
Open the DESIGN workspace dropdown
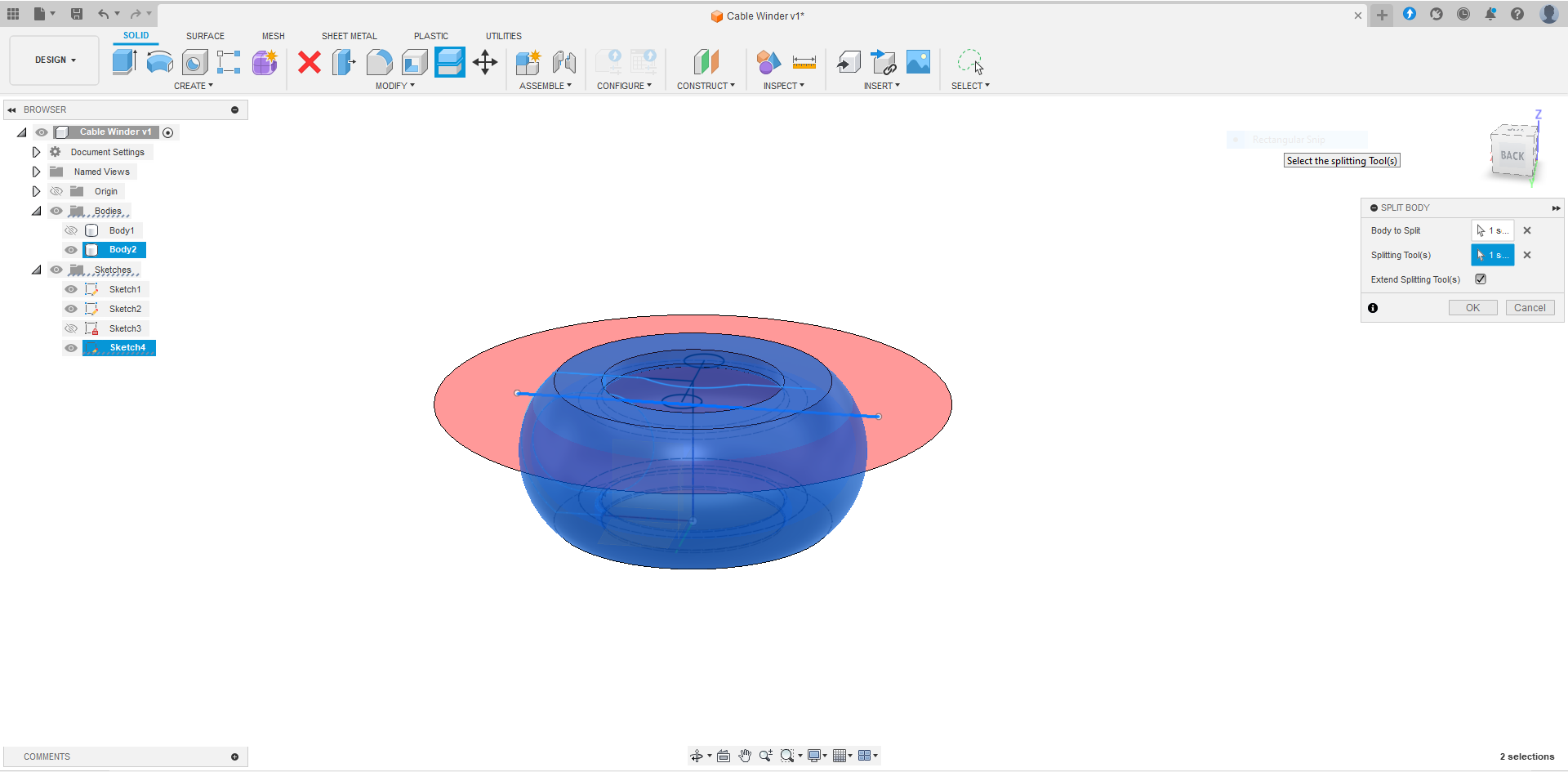pos(55,60)
